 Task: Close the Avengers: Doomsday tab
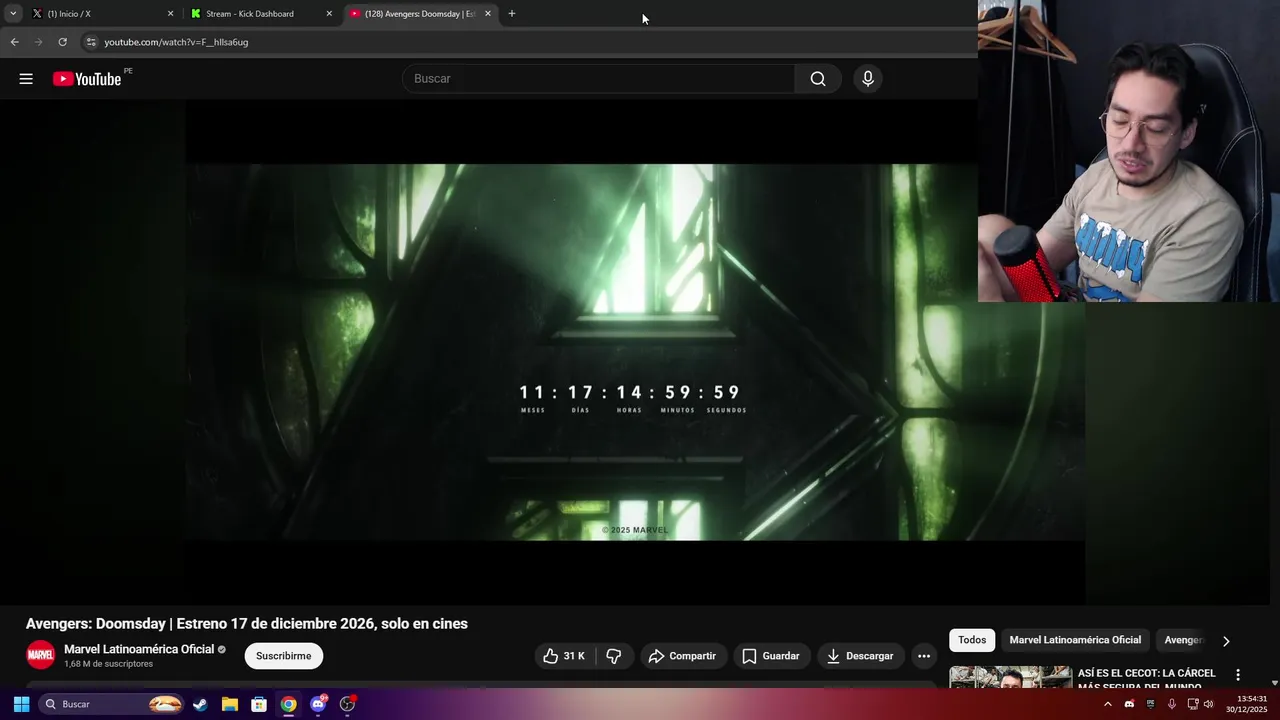(x=488, y=14)
